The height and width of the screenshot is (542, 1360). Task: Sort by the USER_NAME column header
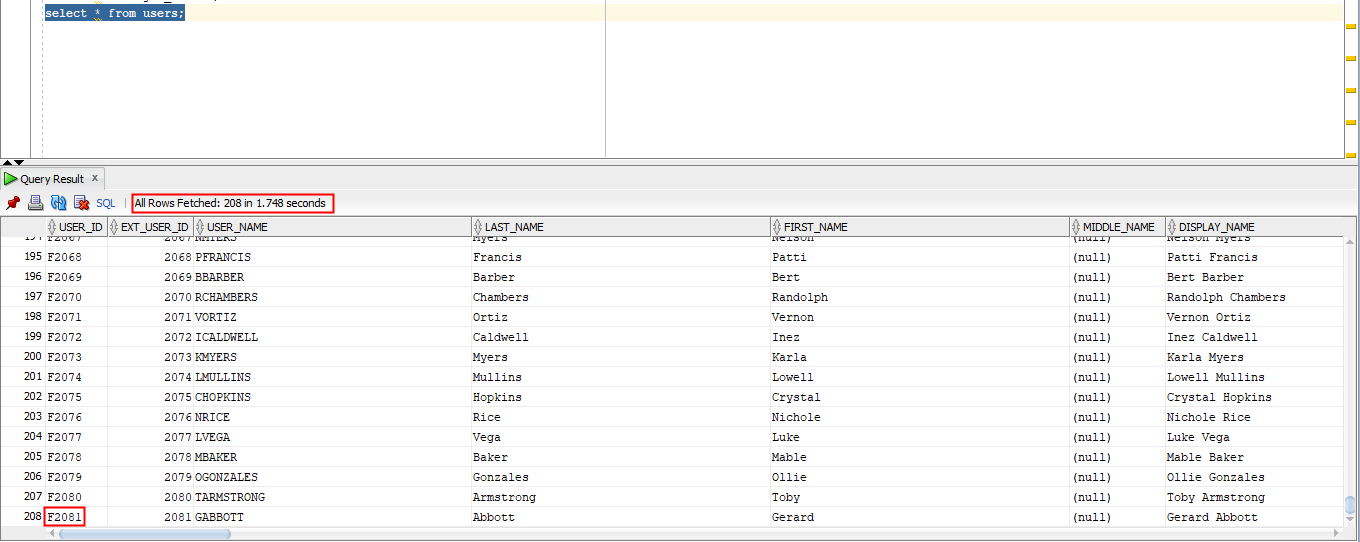click(x=333, y=227)
